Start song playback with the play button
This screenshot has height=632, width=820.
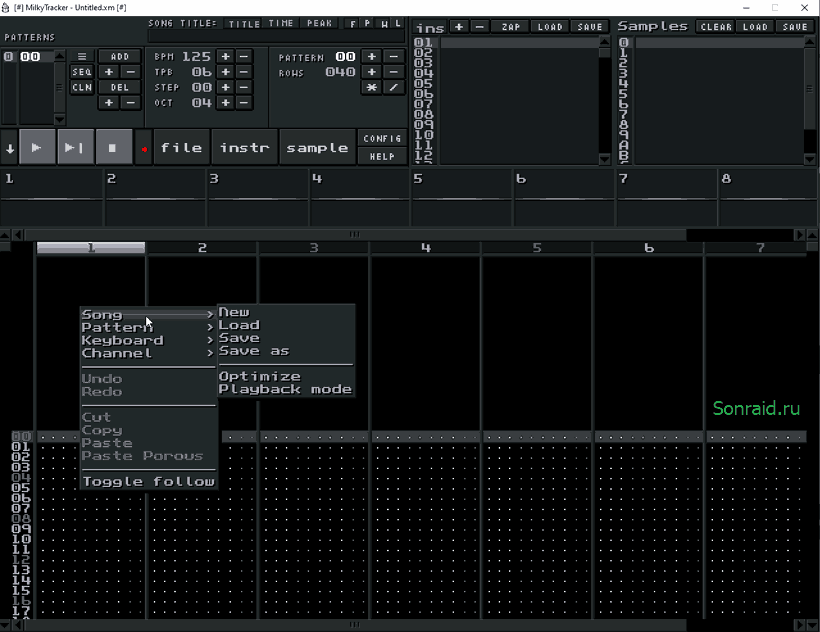click(x=37, y=147)
